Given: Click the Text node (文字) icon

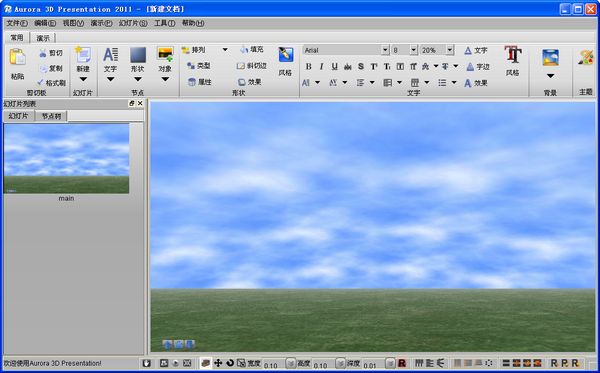Looking at the screenshot, I should 111,55.
